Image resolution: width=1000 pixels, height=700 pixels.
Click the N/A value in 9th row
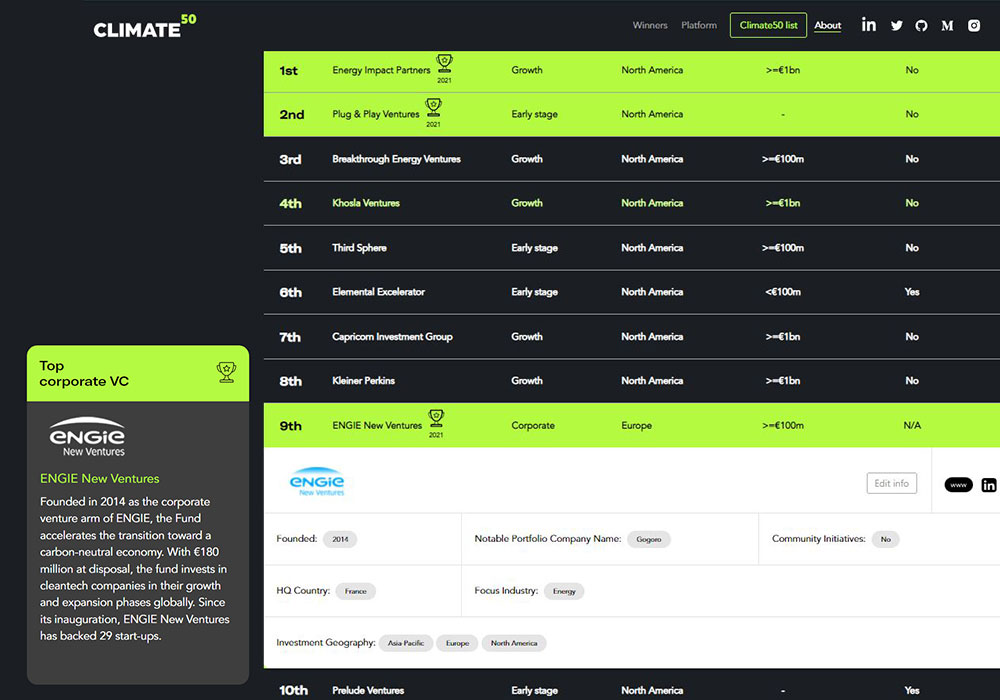pos(912,425)
